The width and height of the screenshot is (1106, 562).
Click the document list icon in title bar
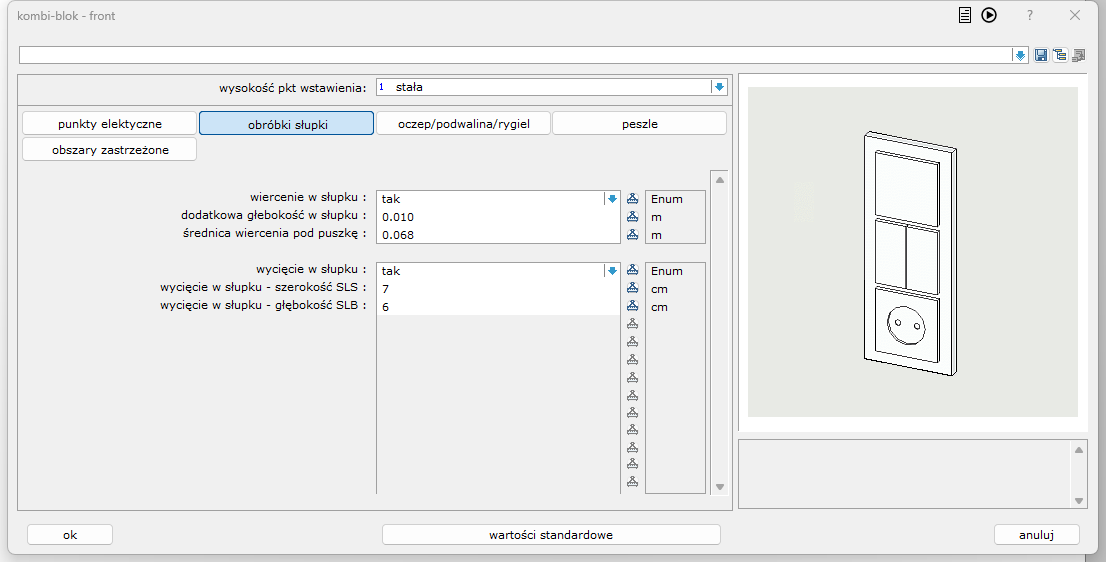965,15
